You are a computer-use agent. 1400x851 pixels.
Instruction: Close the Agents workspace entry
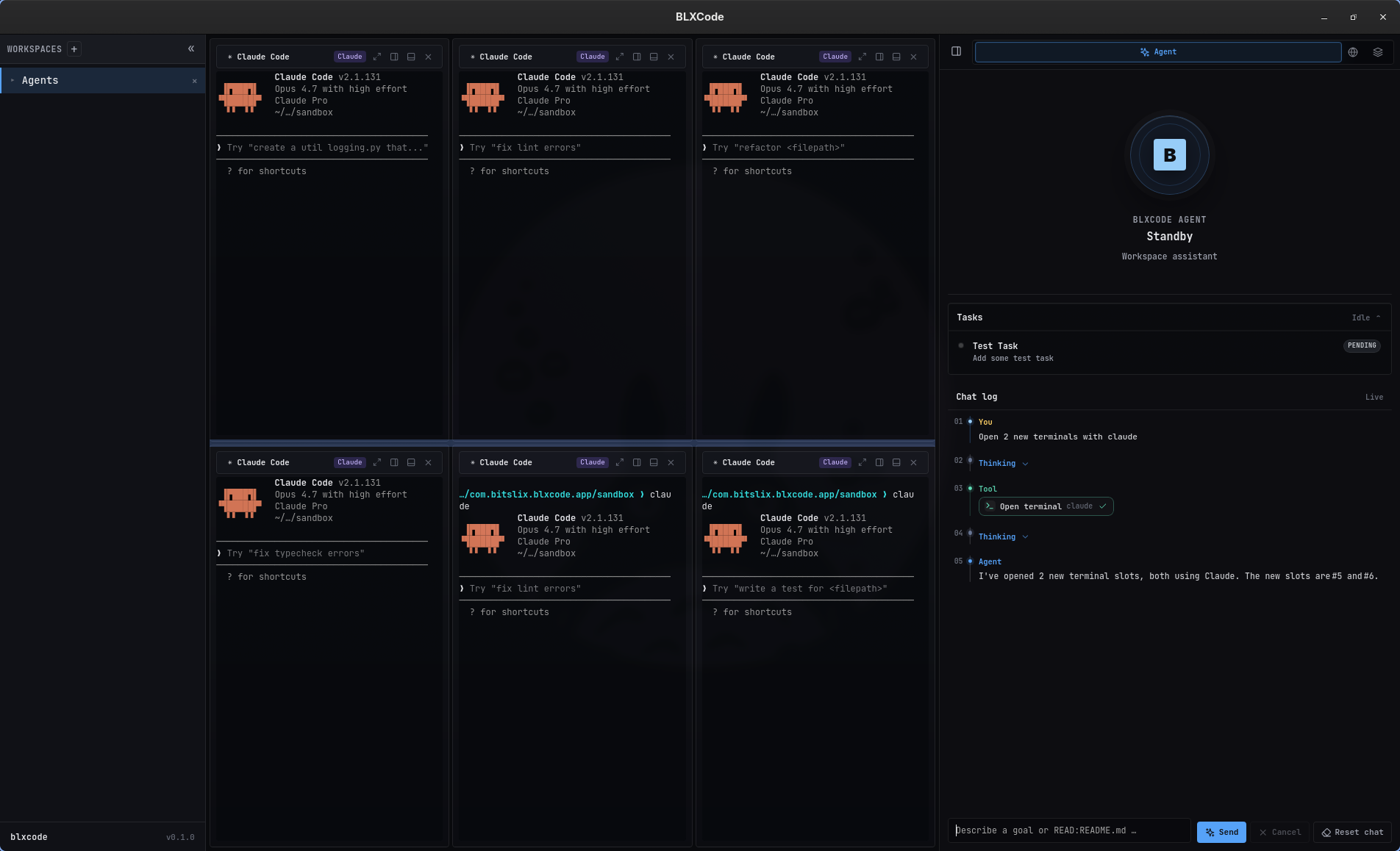(194, 81)
